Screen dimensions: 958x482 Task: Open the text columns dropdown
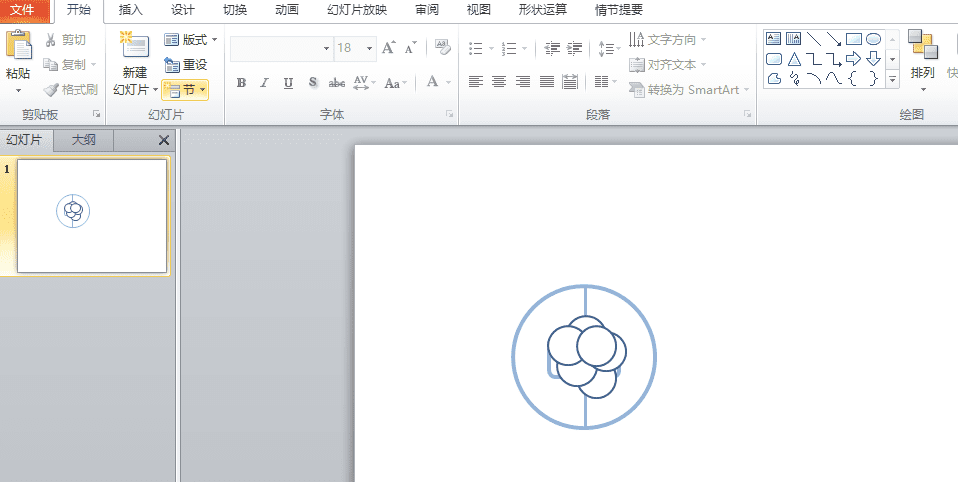(x=605, y=81)
